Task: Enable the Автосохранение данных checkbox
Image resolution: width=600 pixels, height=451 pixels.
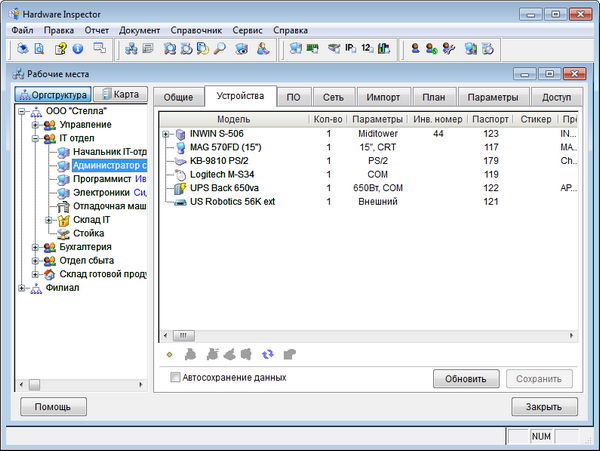Action: [x=176, y=378]
